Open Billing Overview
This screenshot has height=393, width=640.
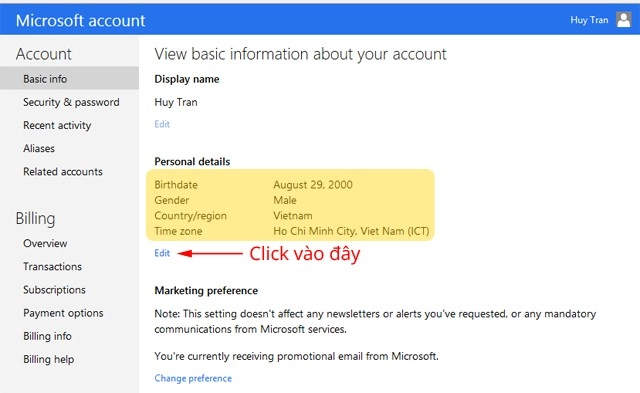click(x=45, y=243)
